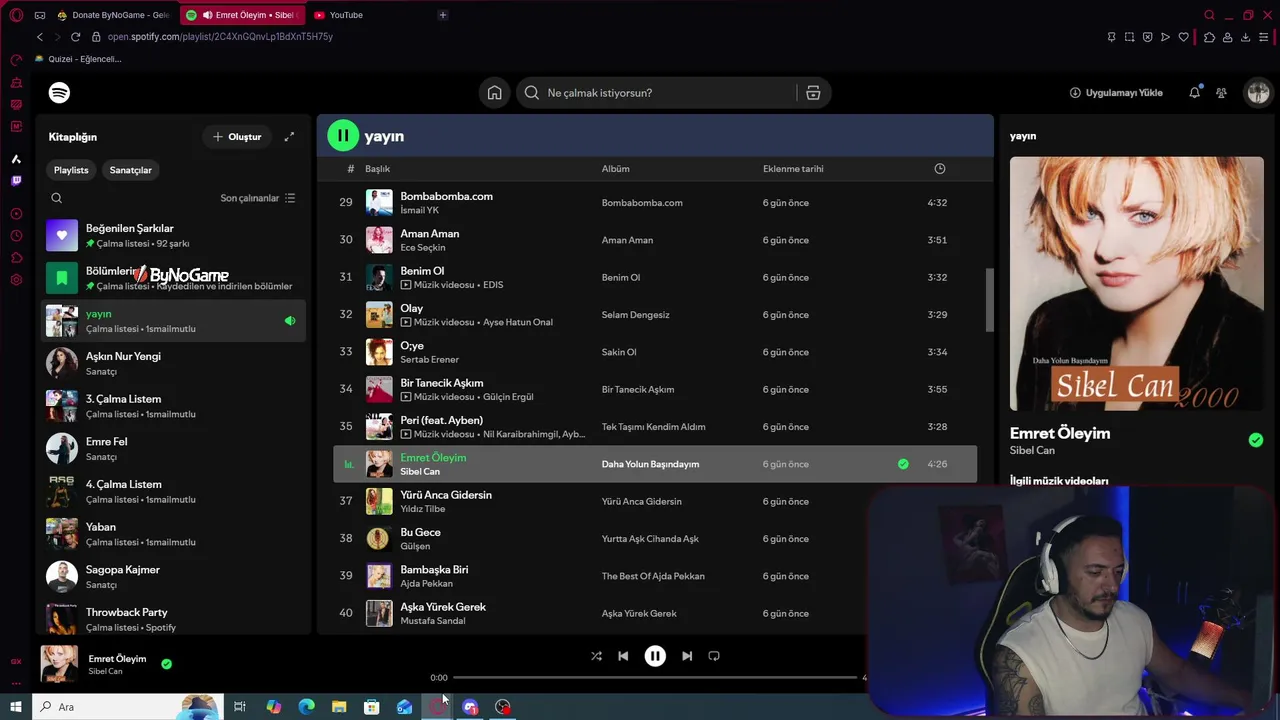
Task: Click the Spotify logo
Action: click(59, 93)
